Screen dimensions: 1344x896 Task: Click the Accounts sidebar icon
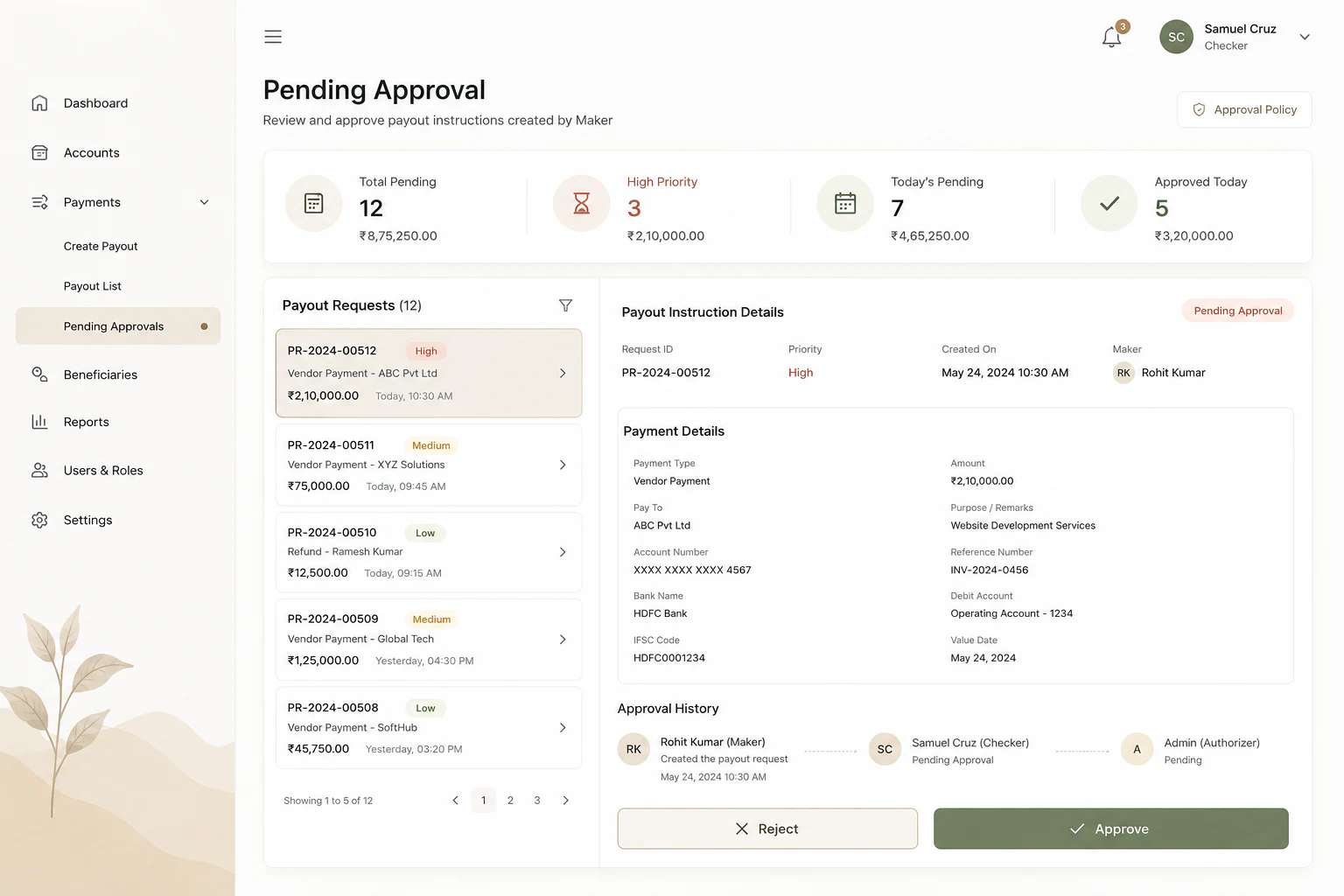[39, 152]
